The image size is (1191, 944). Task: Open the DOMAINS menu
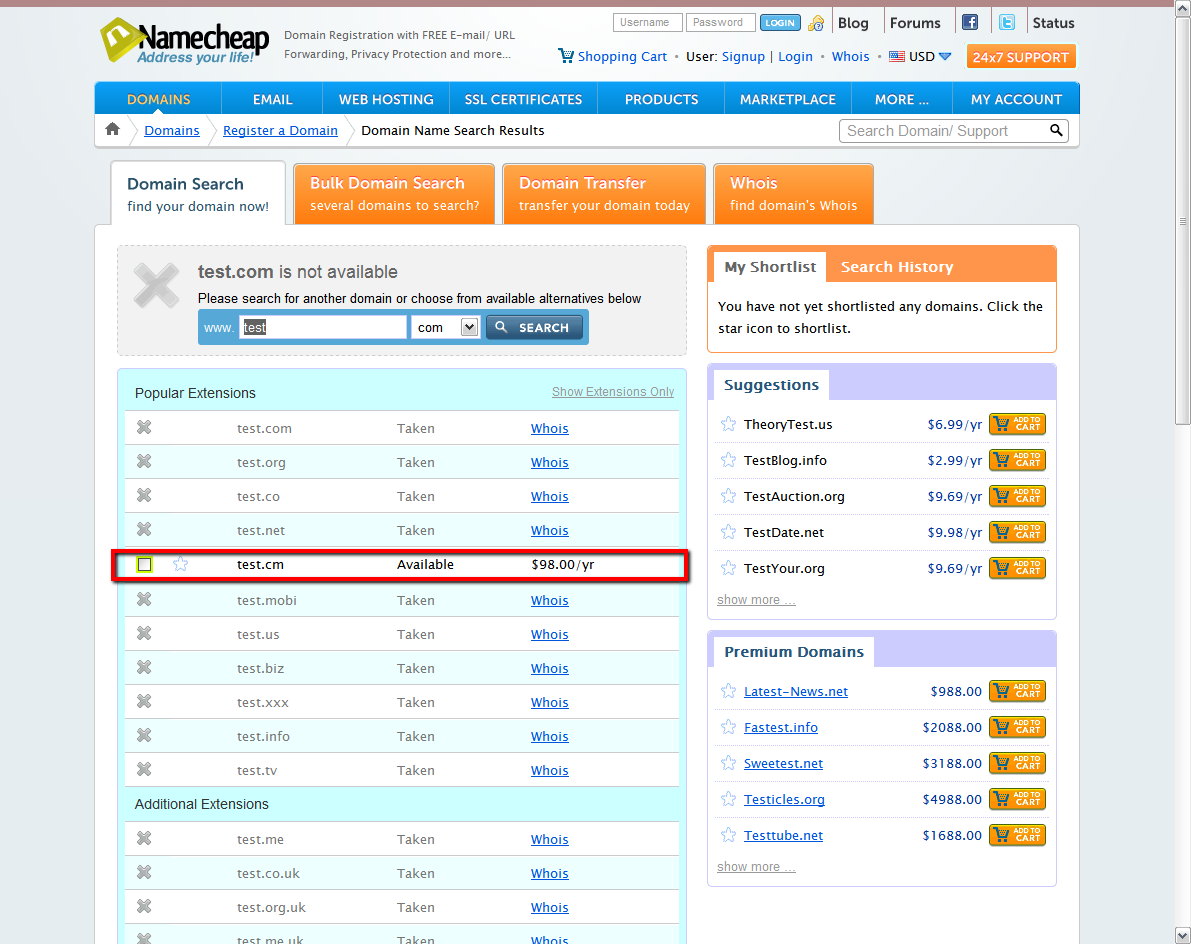(x=158, y=99)
